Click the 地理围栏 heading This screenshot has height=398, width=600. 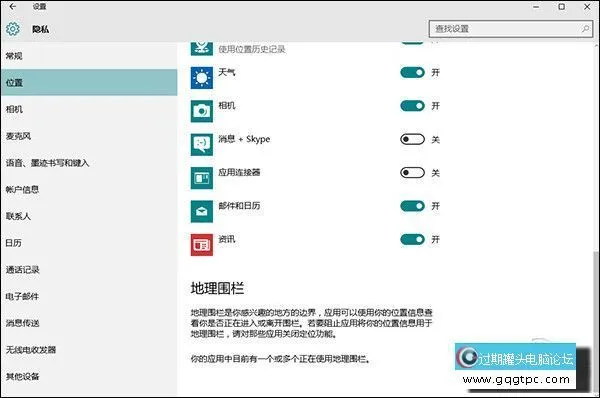[x=217, y=288]
